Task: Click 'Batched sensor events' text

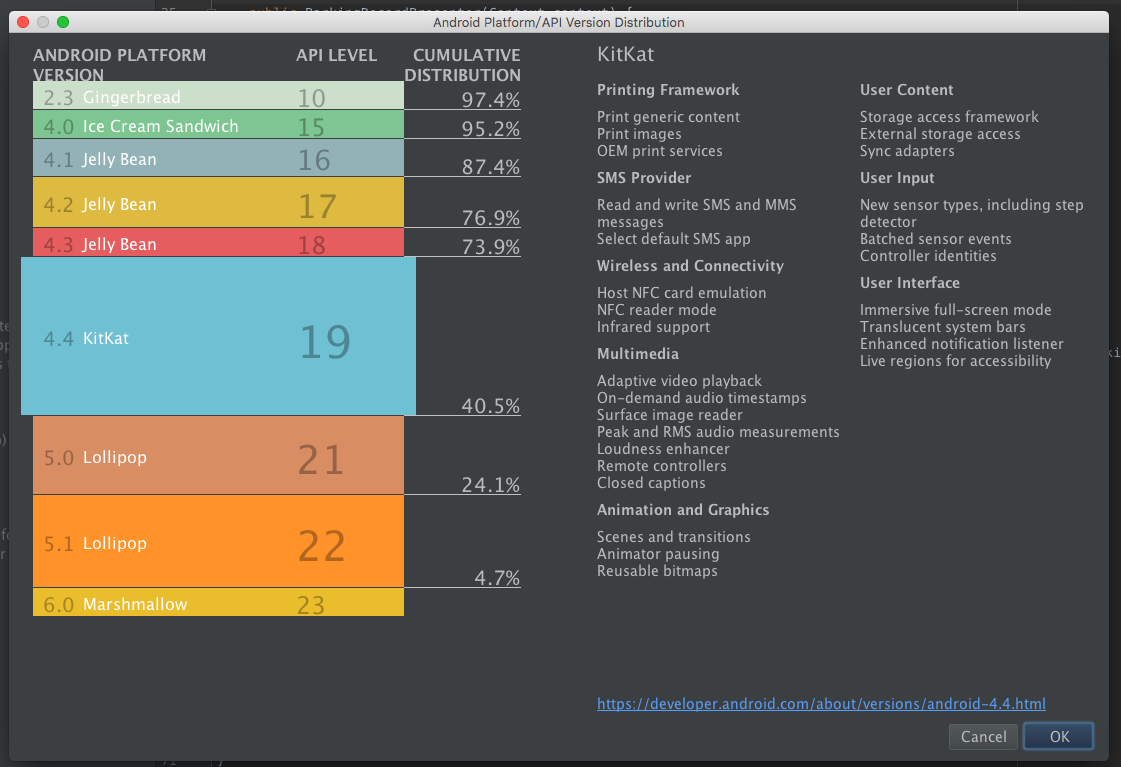Action: (x=935, y=239)
